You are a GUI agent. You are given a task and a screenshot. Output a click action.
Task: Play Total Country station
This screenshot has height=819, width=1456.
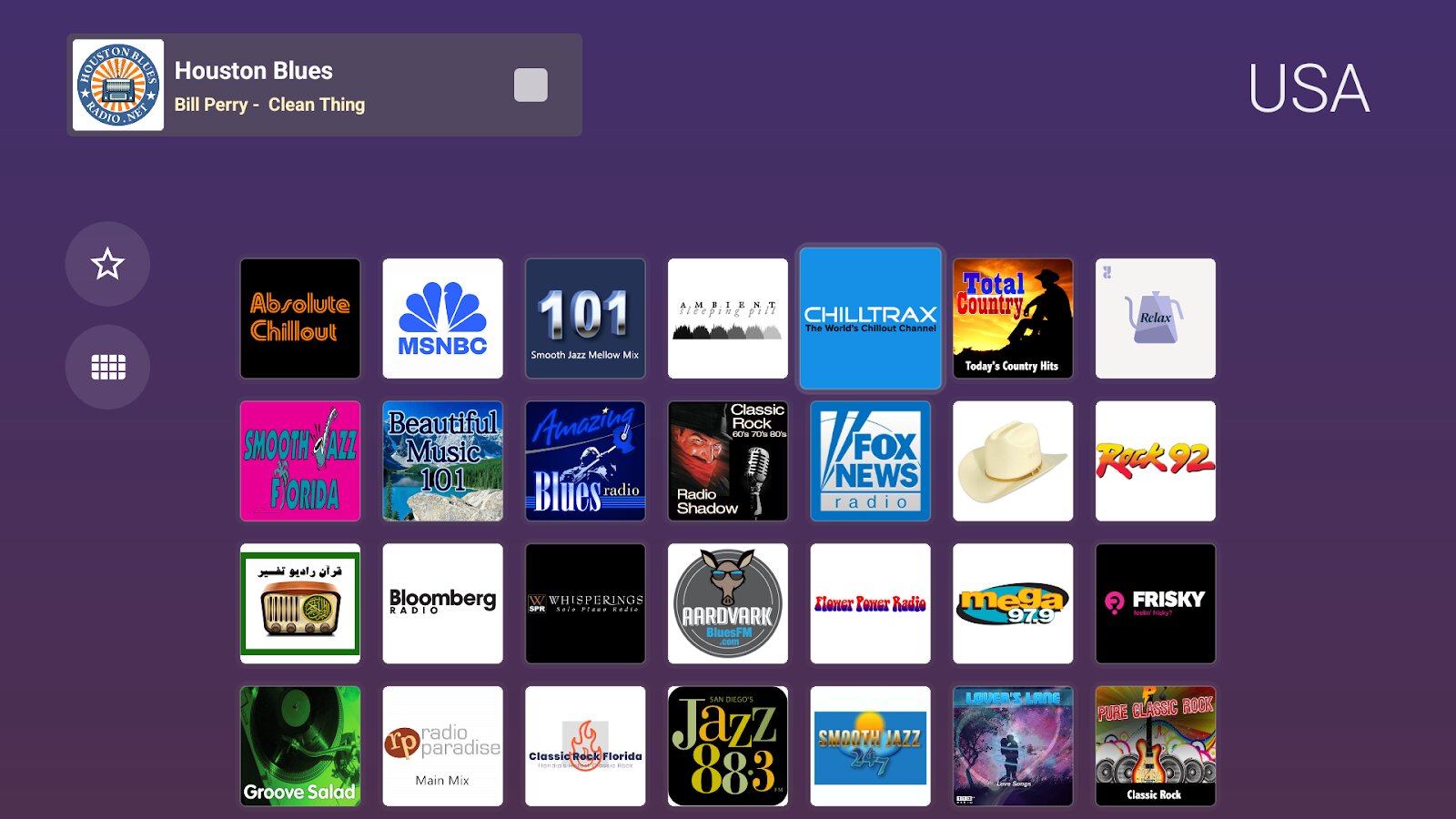1013,318
